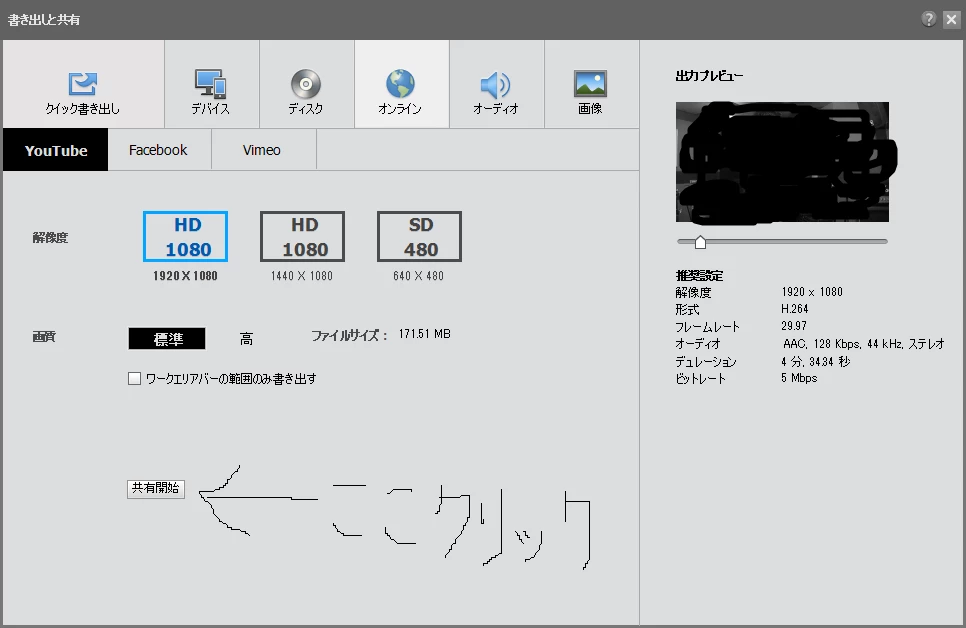Viewport: 966px width, 628px height.
Task: Select the ディスク export category
Action: click(x=306, y=84)
